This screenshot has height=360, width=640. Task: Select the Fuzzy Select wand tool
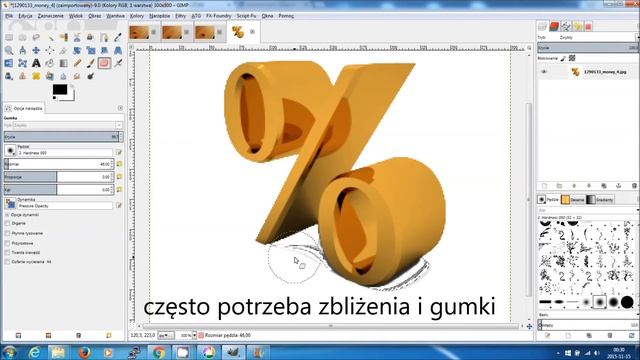click(x=50, y=38)
